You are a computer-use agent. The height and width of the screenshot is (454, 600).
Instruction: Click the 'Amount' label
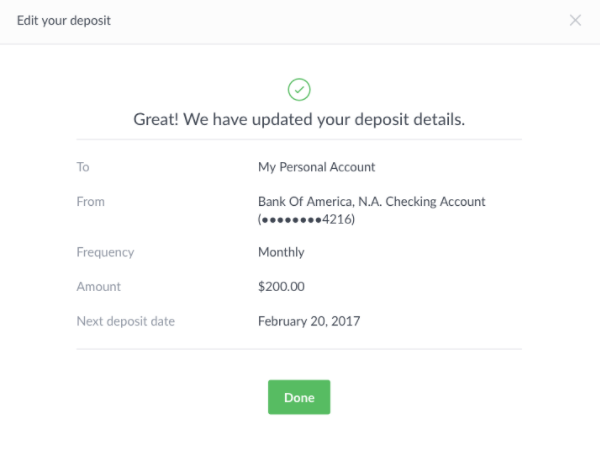(x=98, y=286)
